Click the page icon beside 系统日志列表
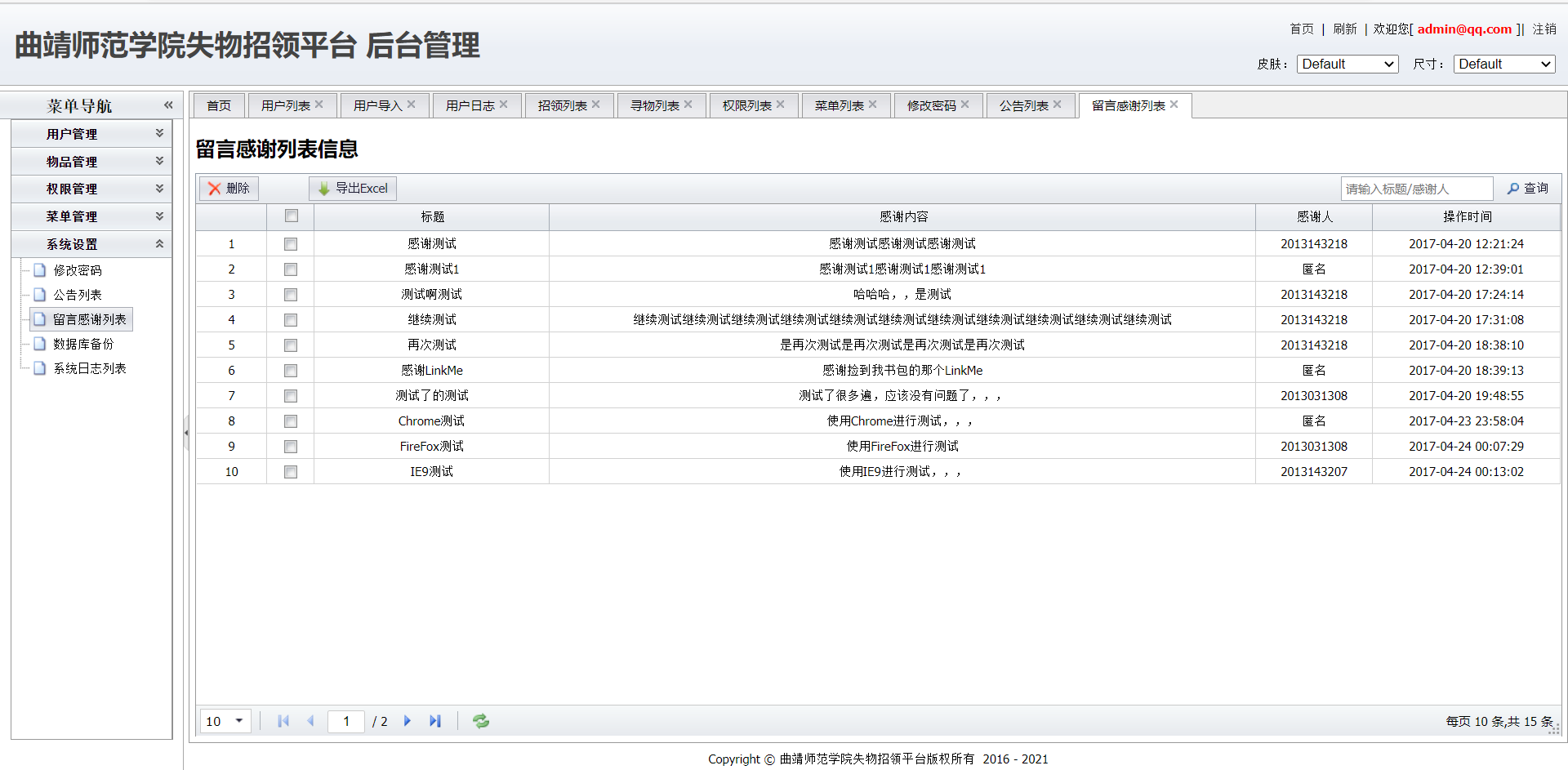The width and height of the screenshot is (1568, 770). point(39,368)
